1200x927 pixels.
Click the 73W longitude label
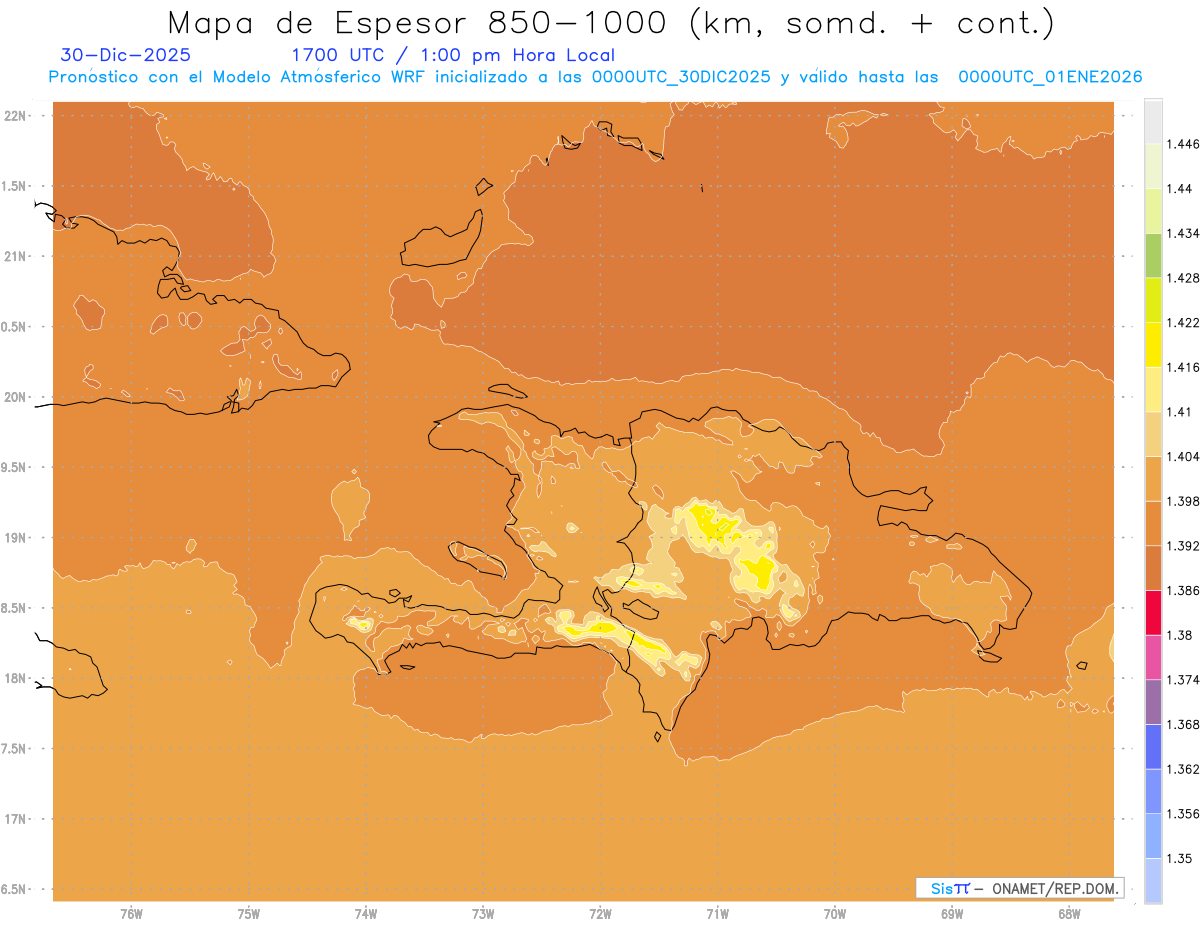(483, 914)
